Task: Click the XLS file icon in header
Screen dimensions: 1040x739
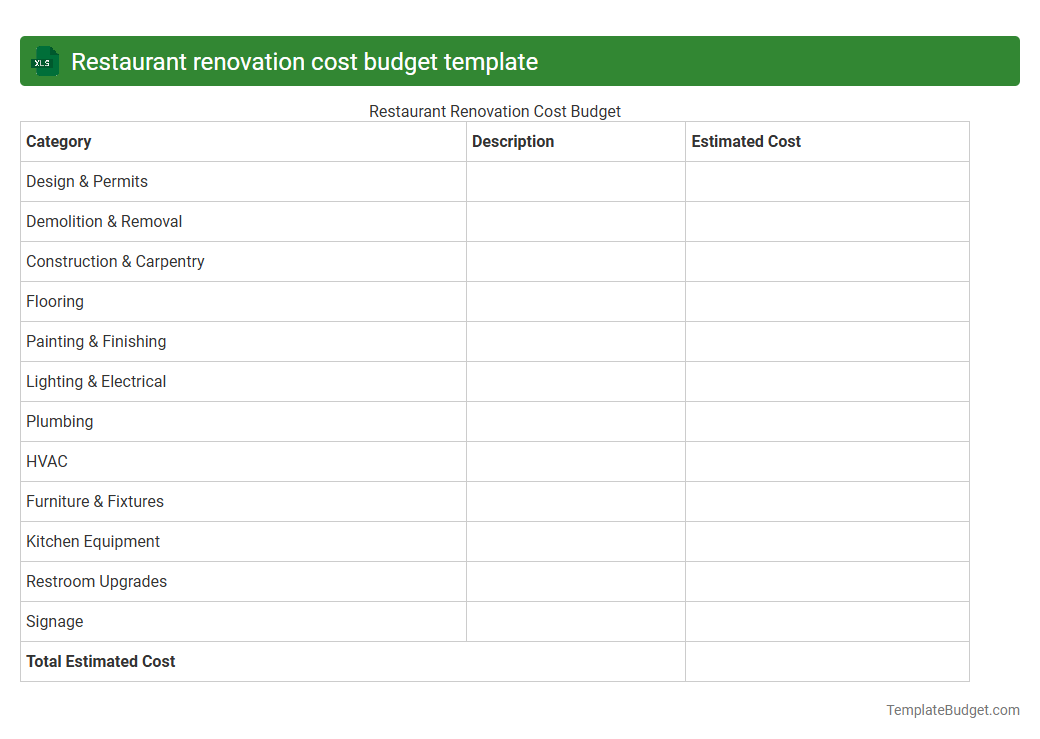Action: [44, 61]
